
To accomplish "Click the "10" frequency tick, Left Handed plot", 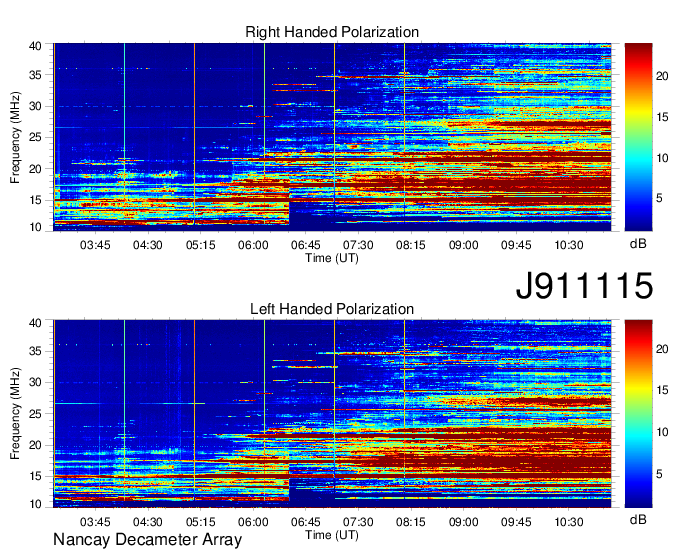I will pos(36,504).
